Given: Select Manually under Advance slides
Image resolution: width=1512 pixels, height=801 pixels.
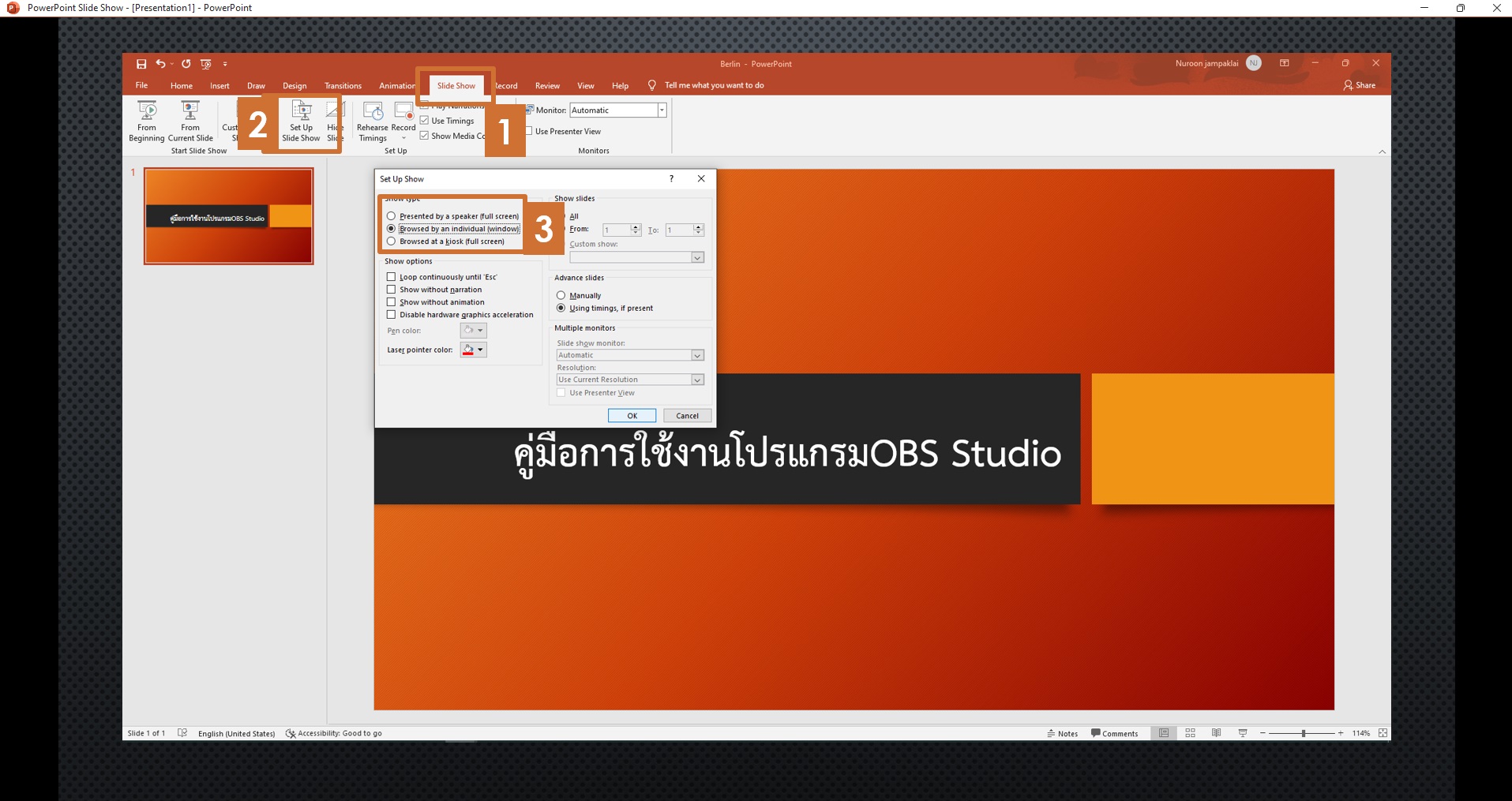Looking at the screenshot, I should point(561,295).
